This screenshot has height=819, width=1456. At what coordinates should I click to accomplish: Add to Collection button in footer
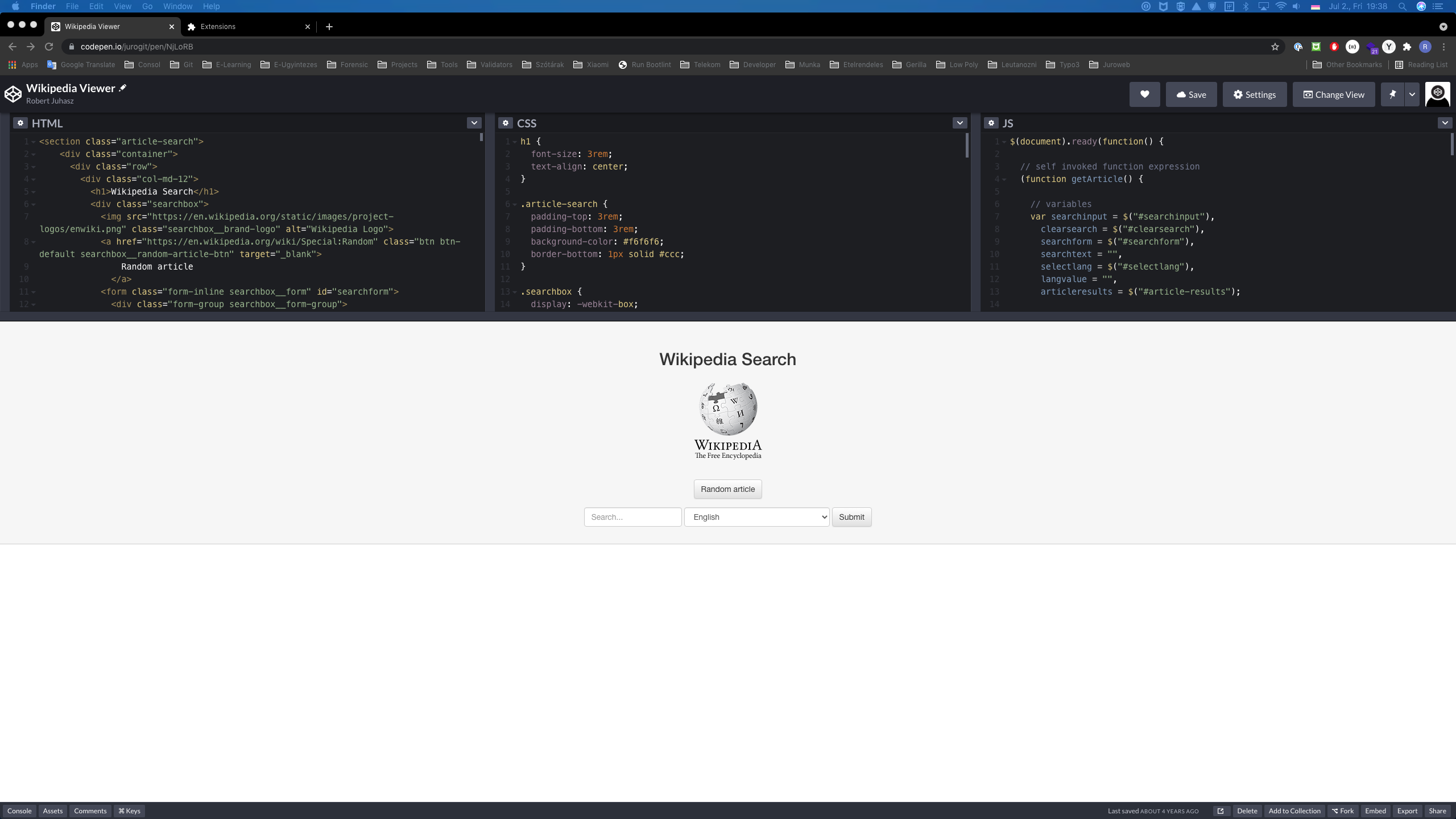[x=1294, y=811]
